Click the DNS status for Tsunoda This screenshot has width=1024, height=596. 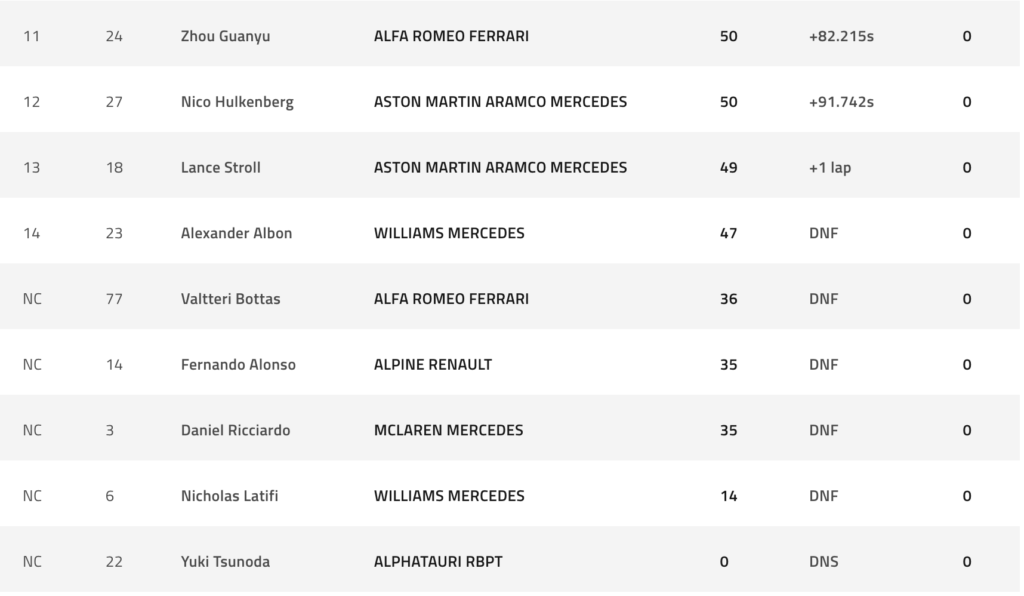tap(824, 562)
